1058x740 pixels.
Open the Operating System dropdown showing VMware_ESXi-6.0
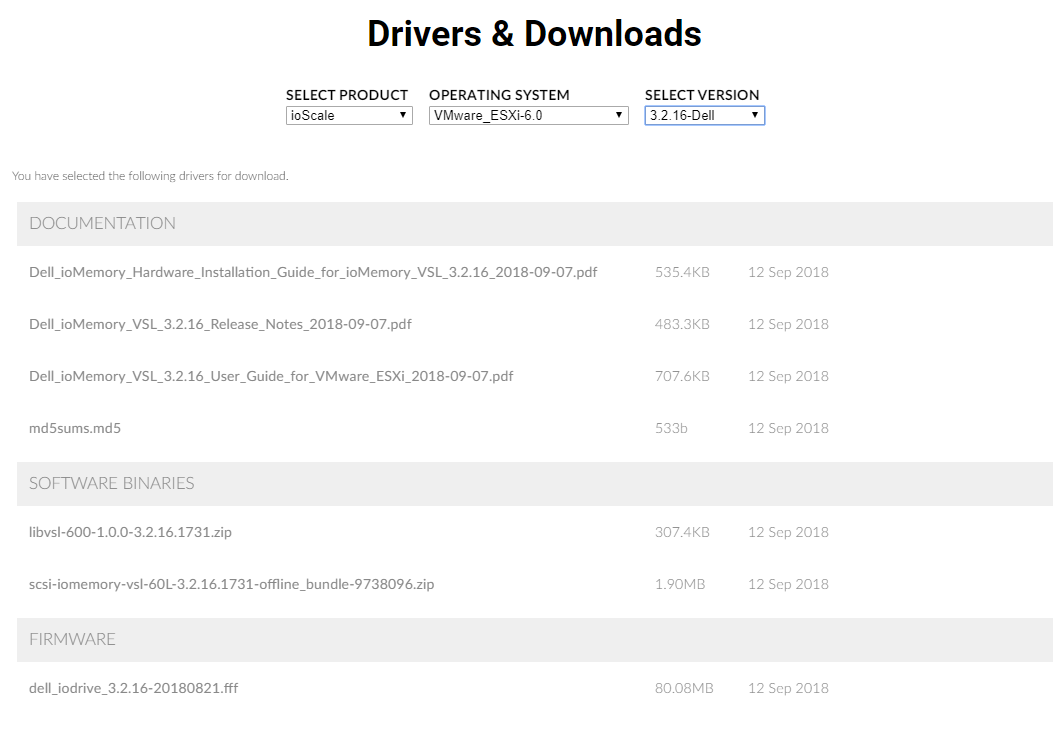(x=528, y=115)
